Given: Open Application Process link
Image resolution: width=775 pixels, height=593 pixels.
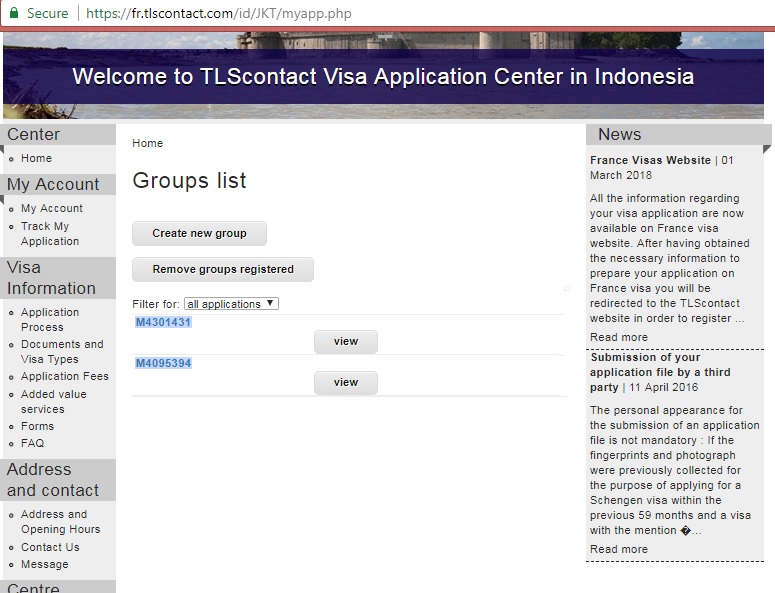Looking at the screenshot, I should coord(49,319).
